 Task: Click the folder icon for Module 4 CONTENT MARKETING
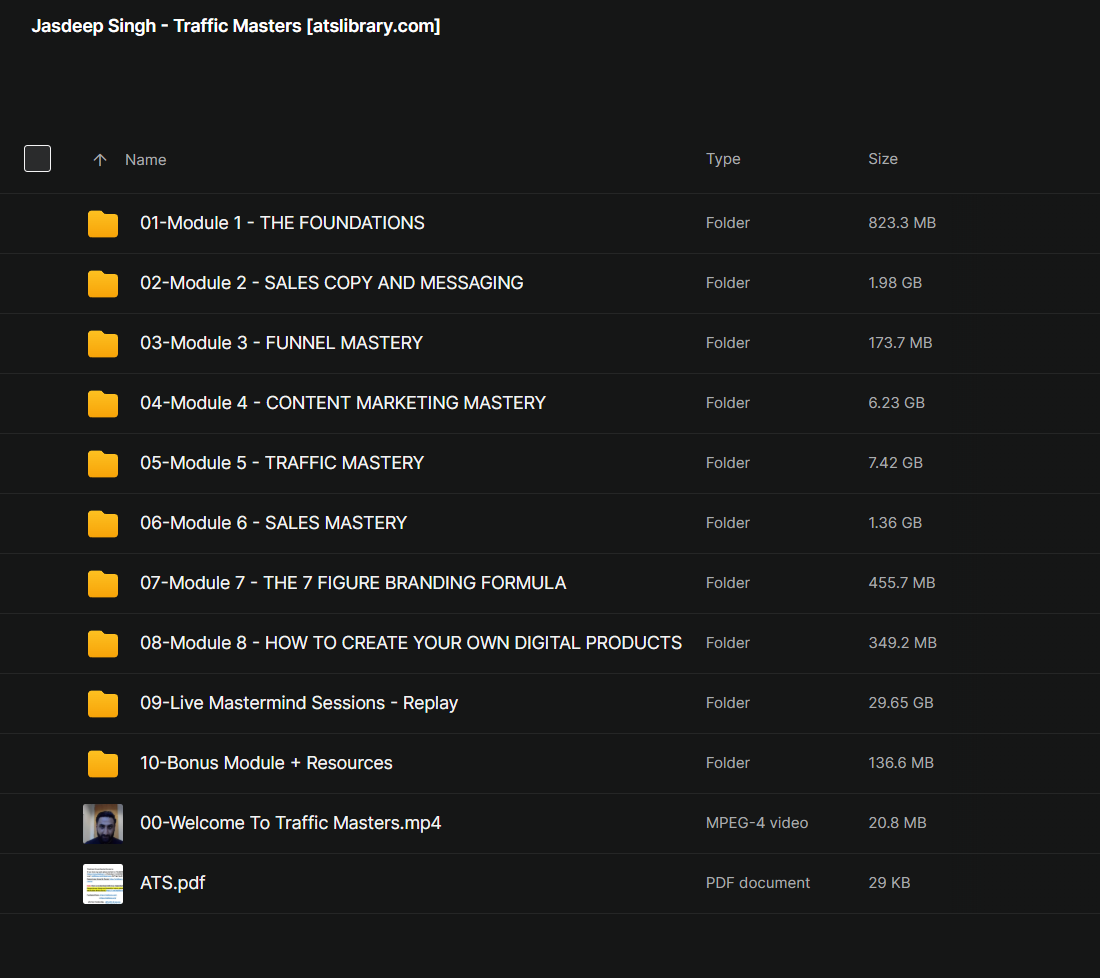(102, 403)
